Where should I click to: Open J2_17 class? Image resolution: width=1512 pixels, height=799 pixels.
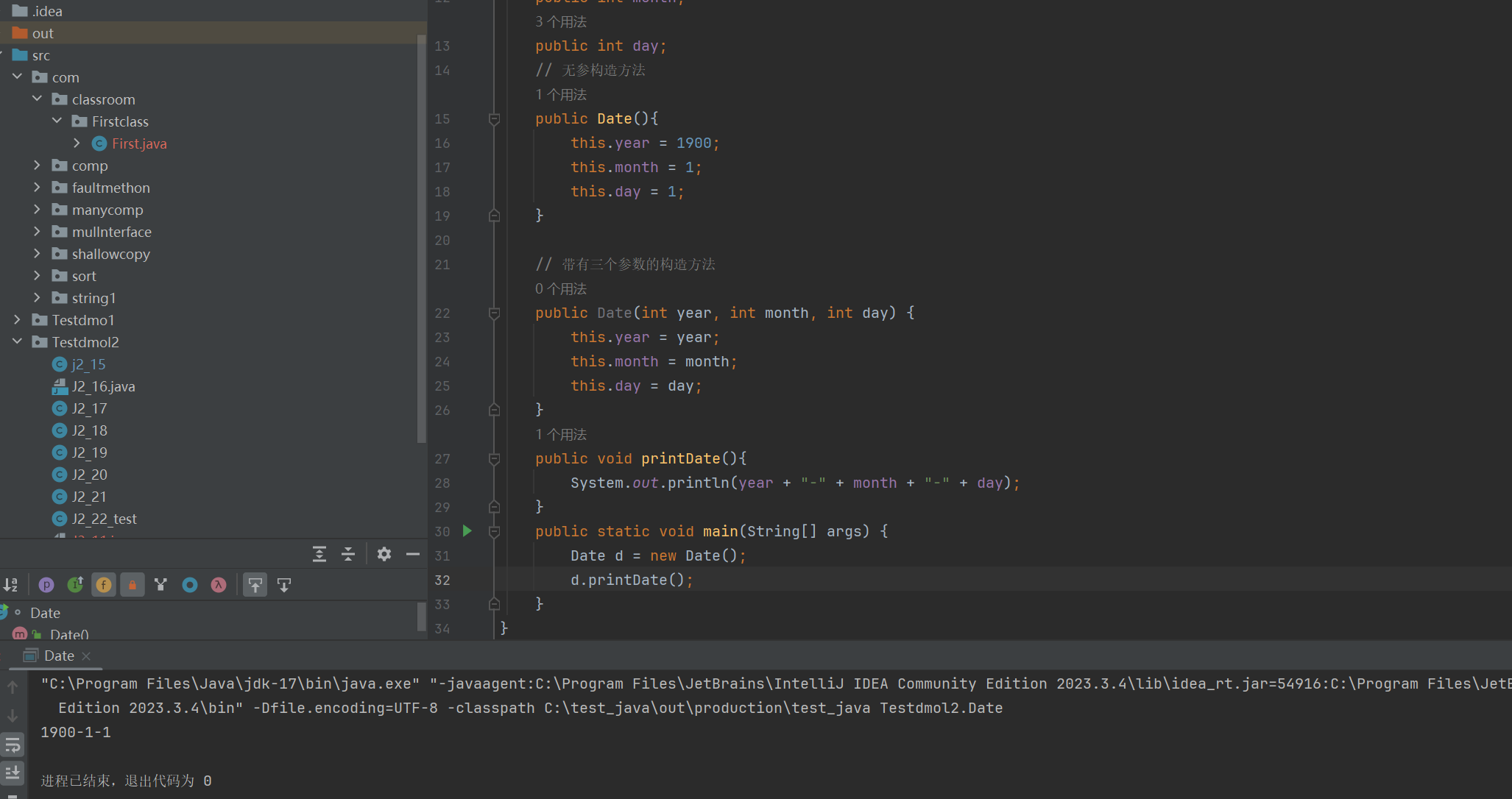coord(89,408)
